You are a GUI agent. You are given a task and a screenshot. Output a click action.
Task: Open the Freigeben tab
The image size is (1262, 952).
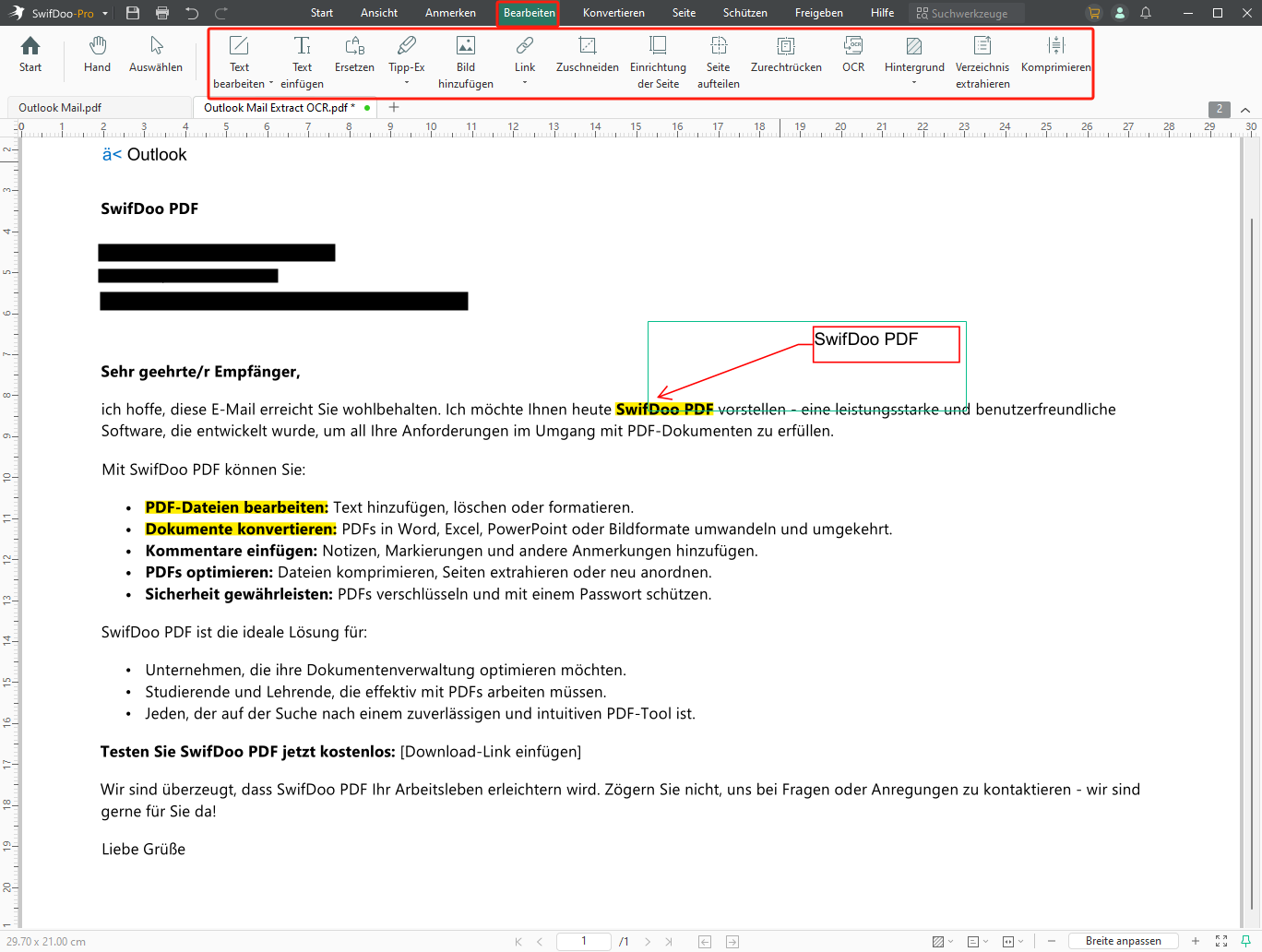(x=819, y=13)
